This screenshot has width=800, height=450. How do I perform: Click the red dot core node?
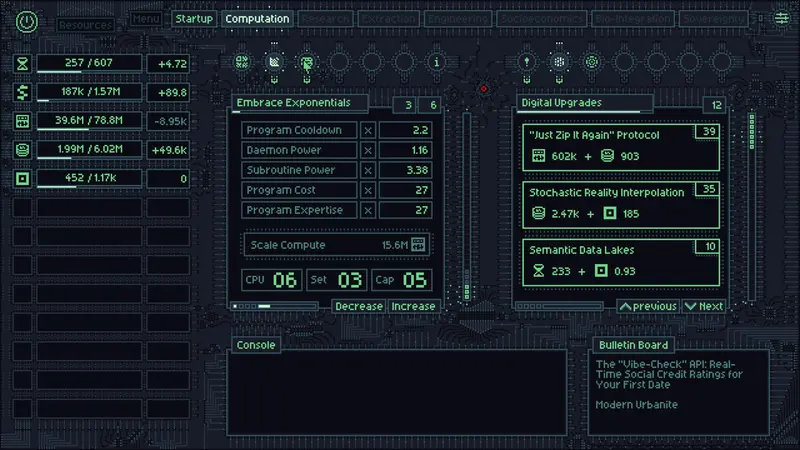pyautogui.click(x=484, y=89)
